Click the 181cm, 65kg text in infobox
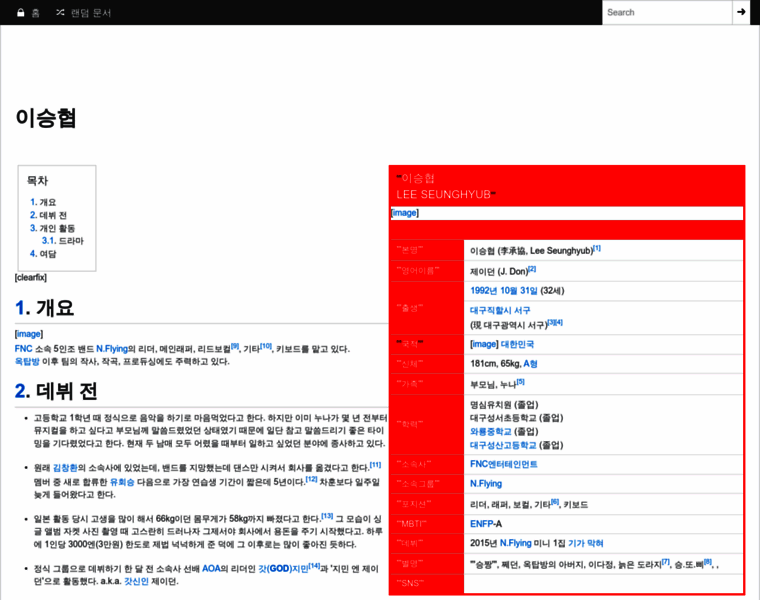760x600 pixels. pos(495,363)
